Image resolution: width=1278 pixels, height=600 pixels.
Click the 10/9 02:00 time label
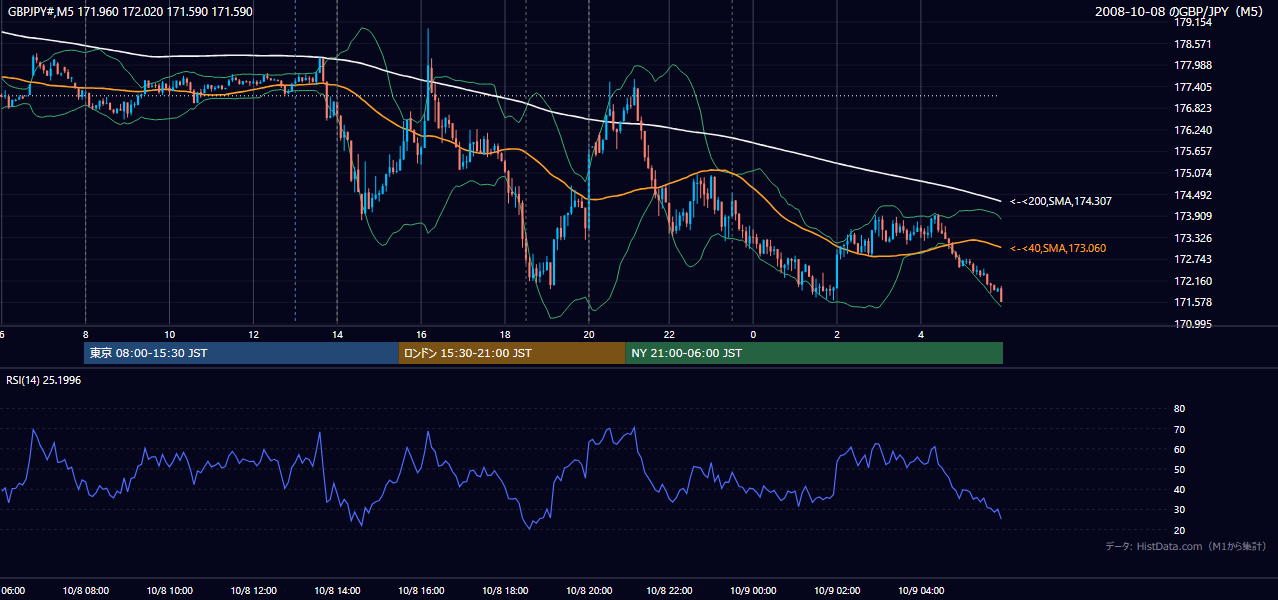tap(837, 591)
